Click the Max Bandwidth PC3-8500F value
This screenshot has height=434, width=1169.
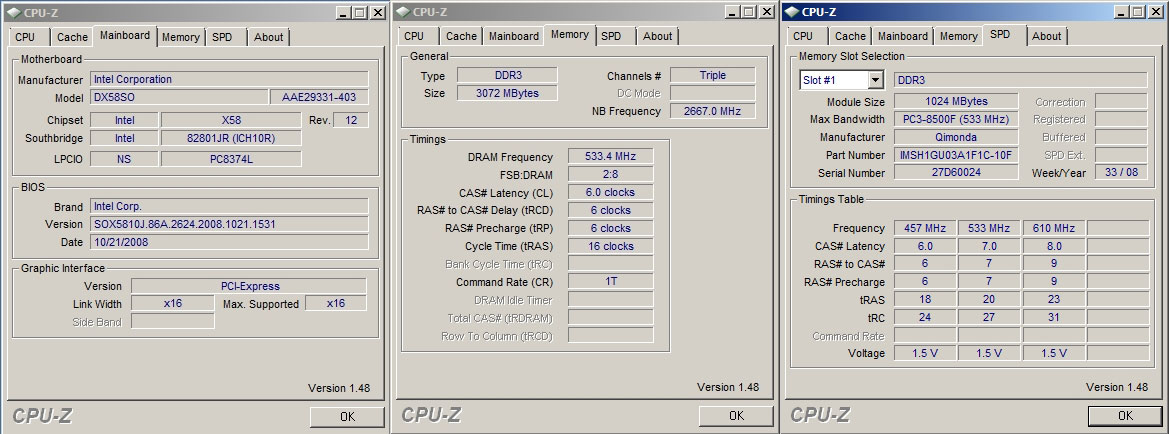pos(957,119)
